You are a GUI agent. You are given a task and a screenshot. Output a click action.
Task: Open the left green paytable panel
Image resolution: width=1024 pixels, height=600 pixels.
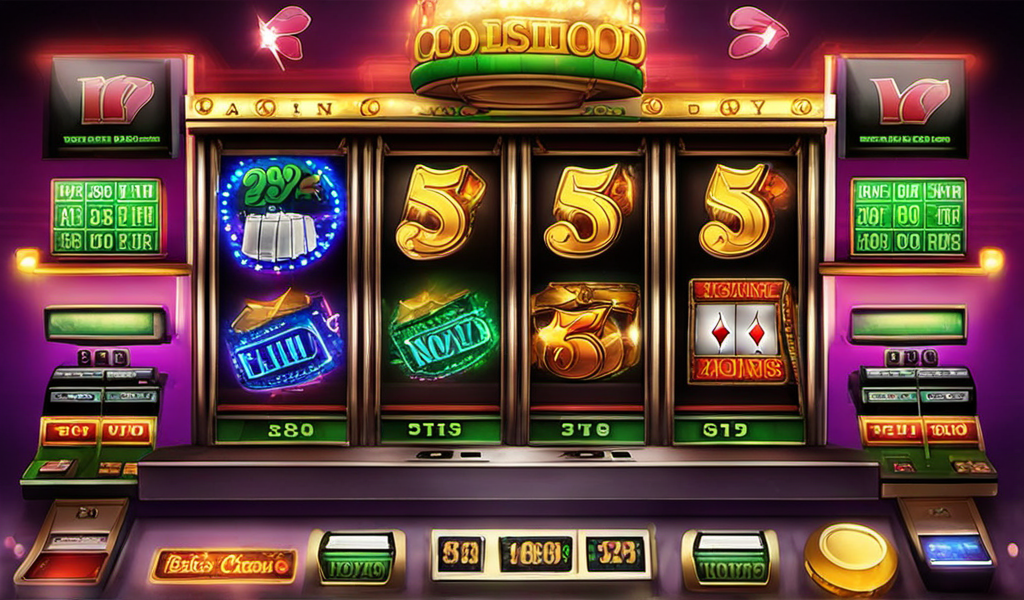coord(106,217)
